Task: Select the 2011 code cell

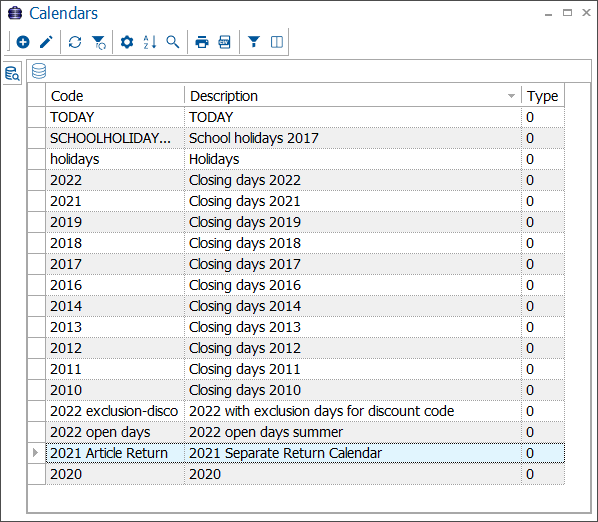Action: (115, 369)
